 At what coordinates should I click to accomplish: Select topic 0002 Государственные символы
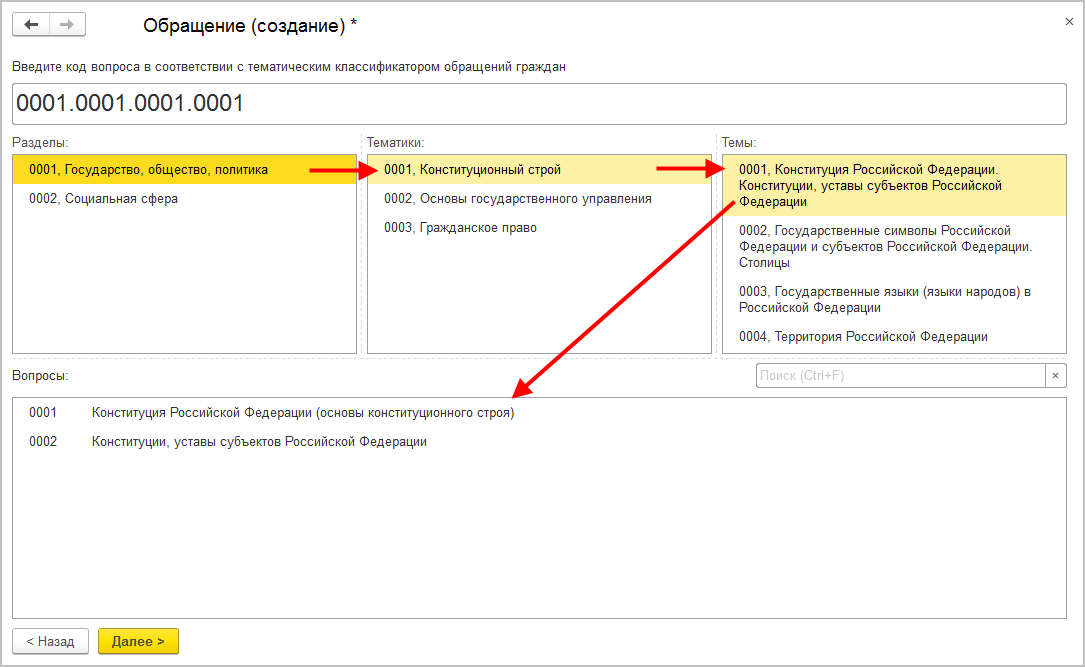(885, 247)
